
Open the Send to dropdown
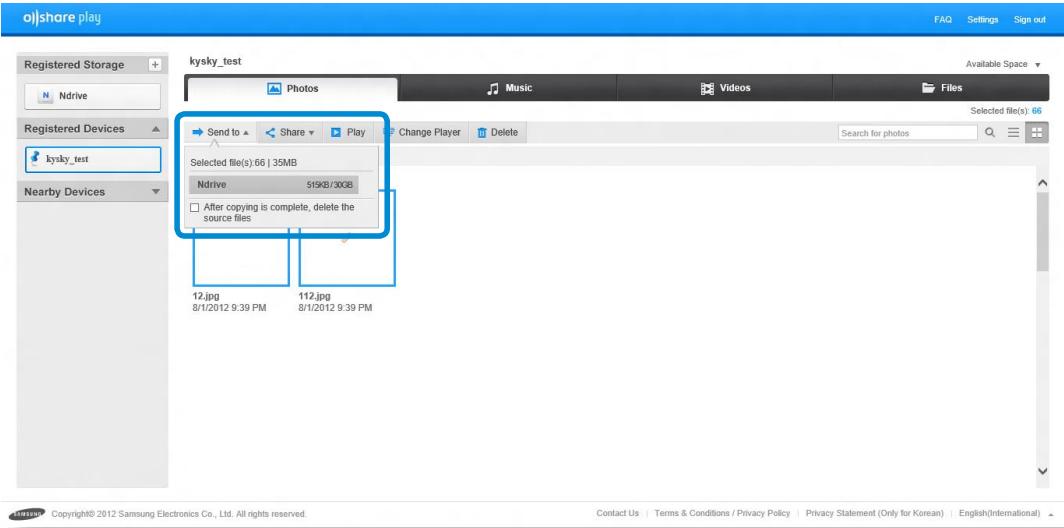(221, 132)
